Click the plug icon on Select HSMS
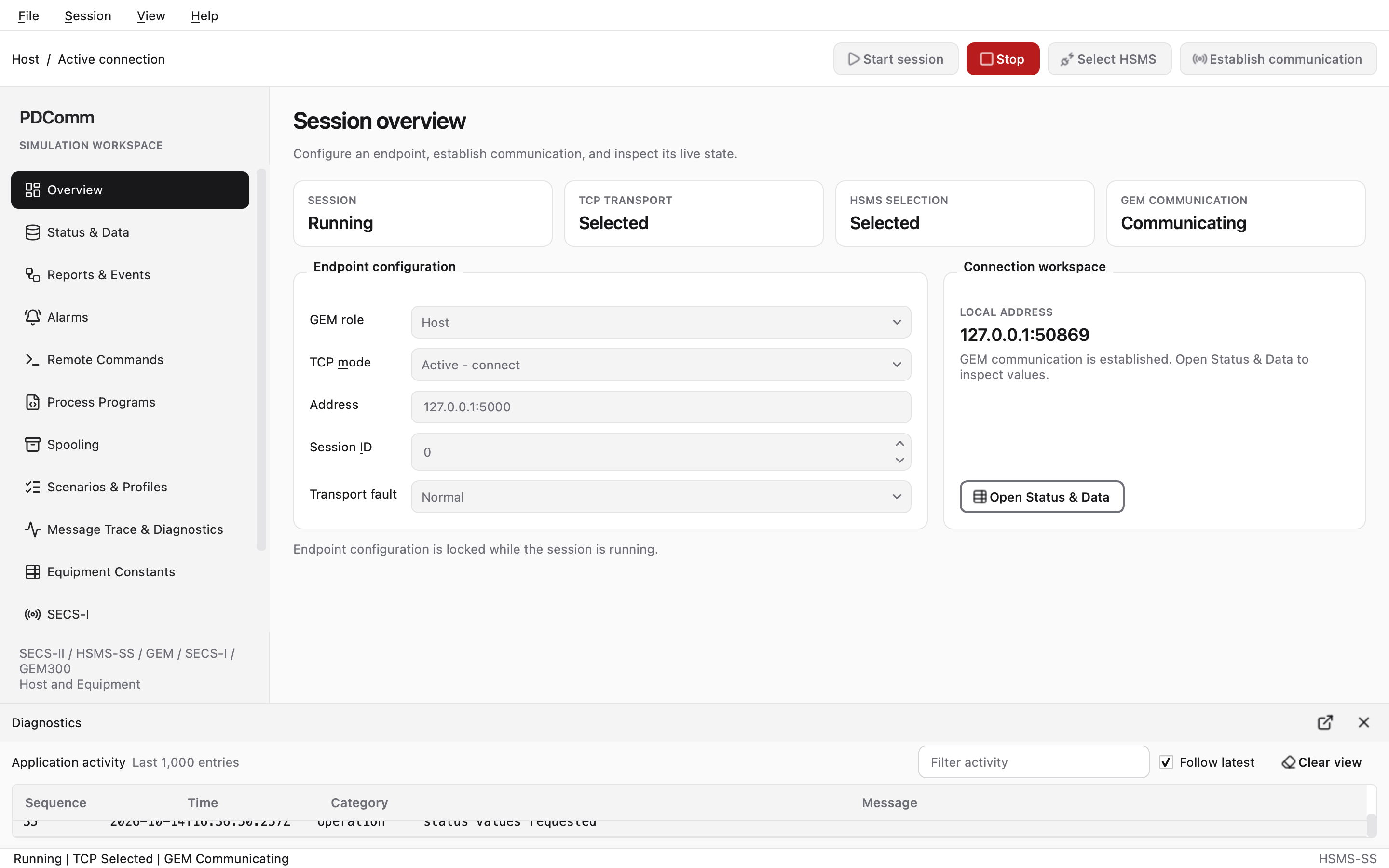 point(1066,59)
